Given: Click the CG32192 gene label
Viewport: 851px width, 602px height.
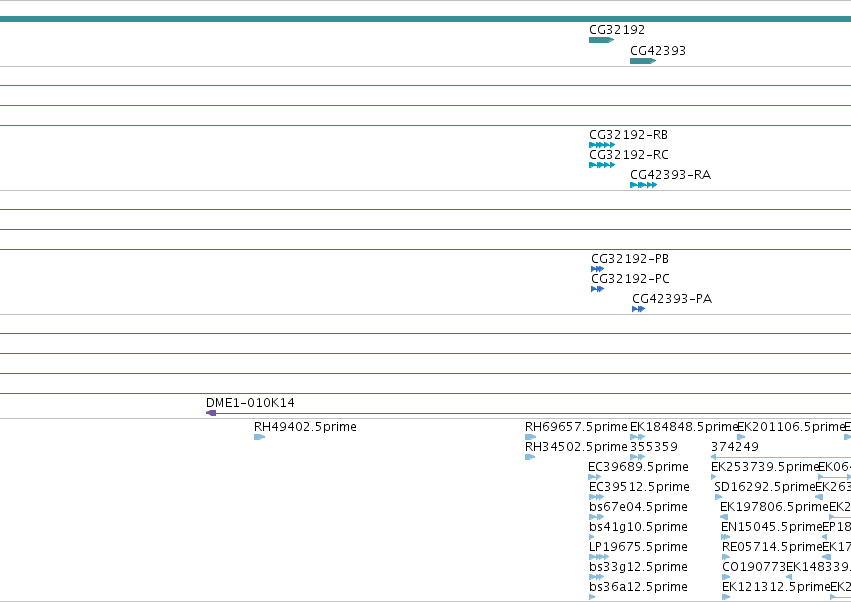Looking at the screenshot, I should pos(617,30).
